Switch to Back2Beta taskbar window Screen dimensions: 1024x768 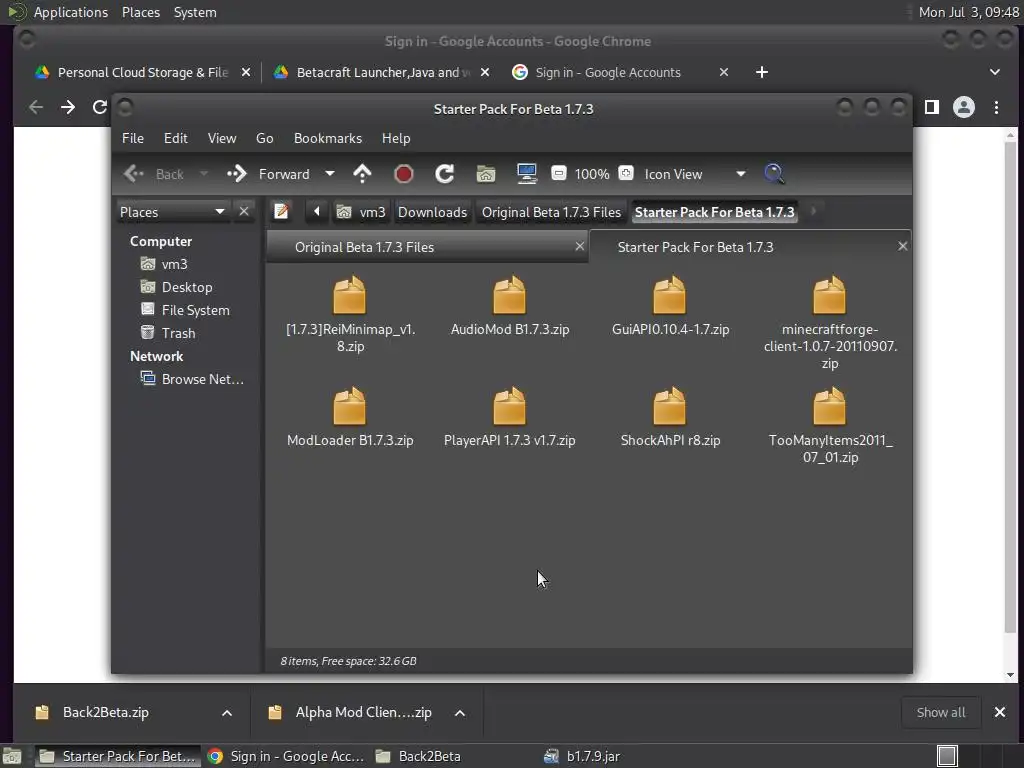point(419,756)
